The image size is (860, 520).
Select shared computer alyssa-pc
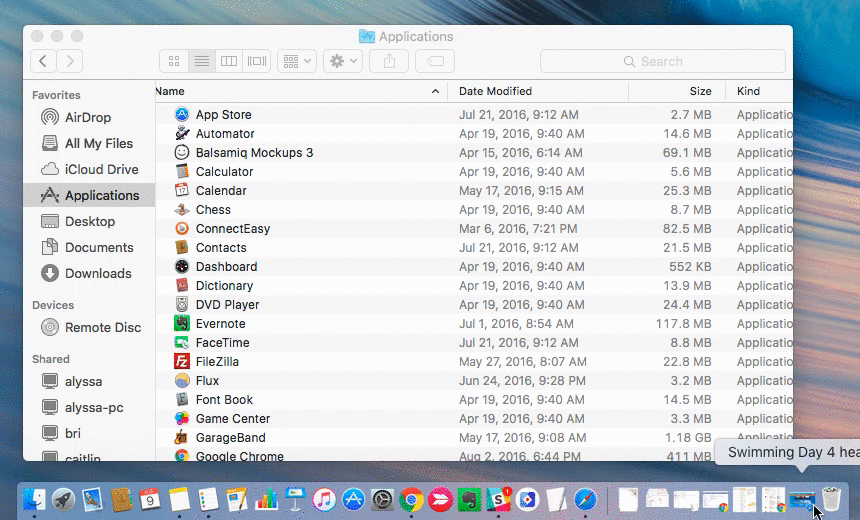click(89, 407)
